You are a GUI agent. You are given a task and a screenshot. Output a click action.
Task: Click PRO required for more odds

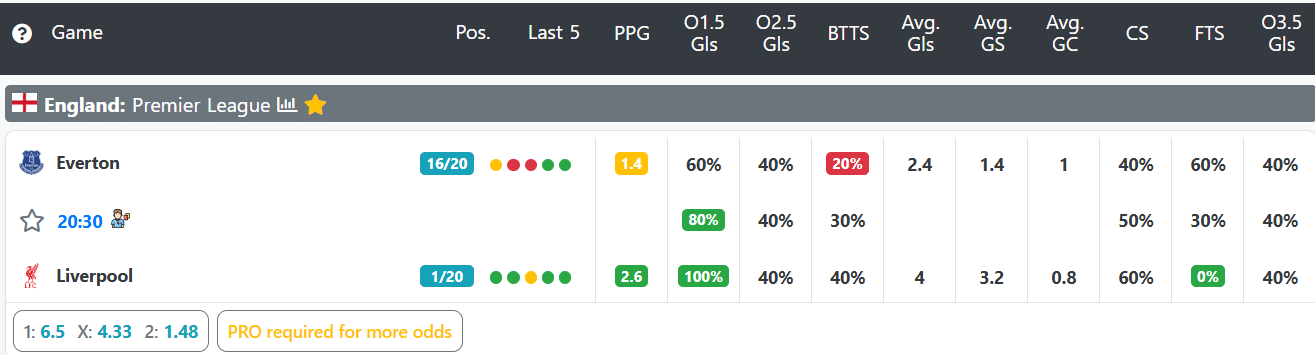tap(340, 332)
